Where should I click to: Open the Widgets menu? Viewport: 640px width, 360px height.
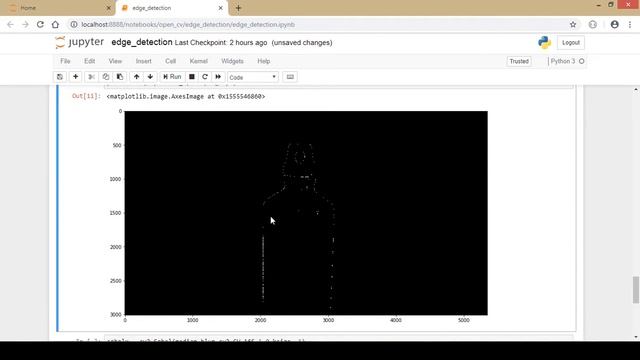point(232,61)
